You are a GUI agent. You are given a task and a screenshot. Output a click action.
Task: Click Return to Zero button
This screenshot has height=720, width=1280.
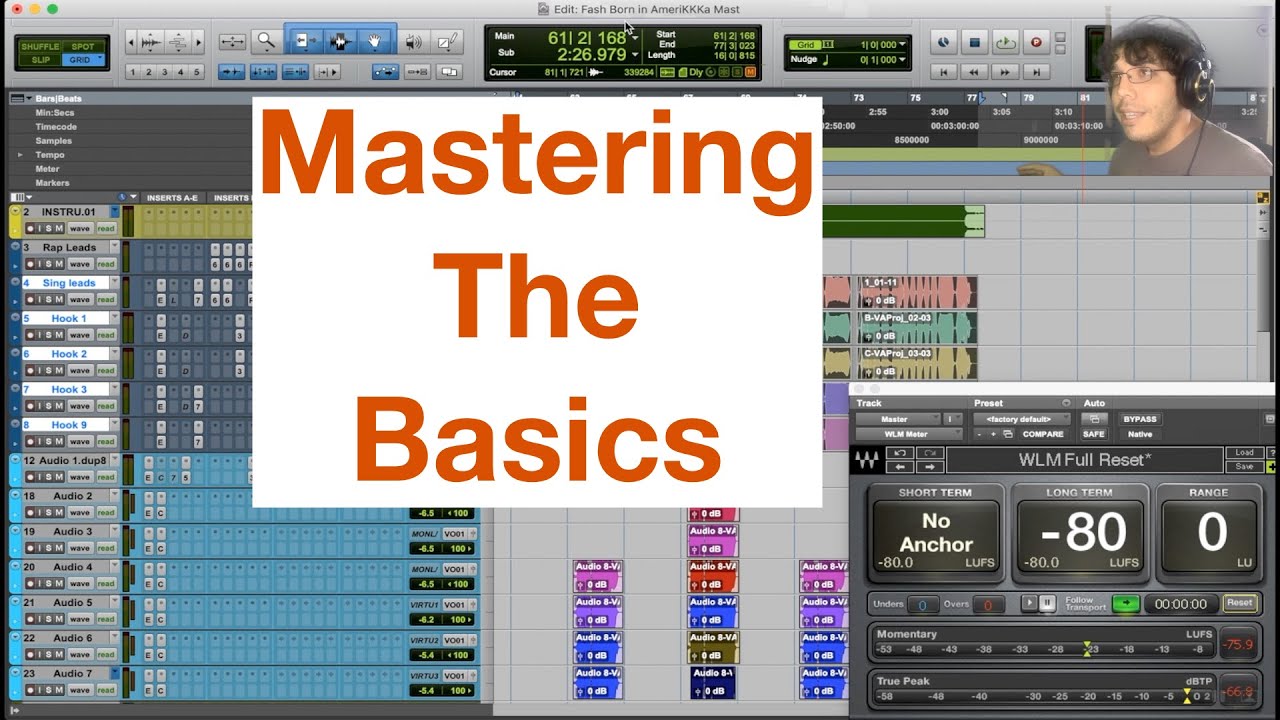(942, 72)
